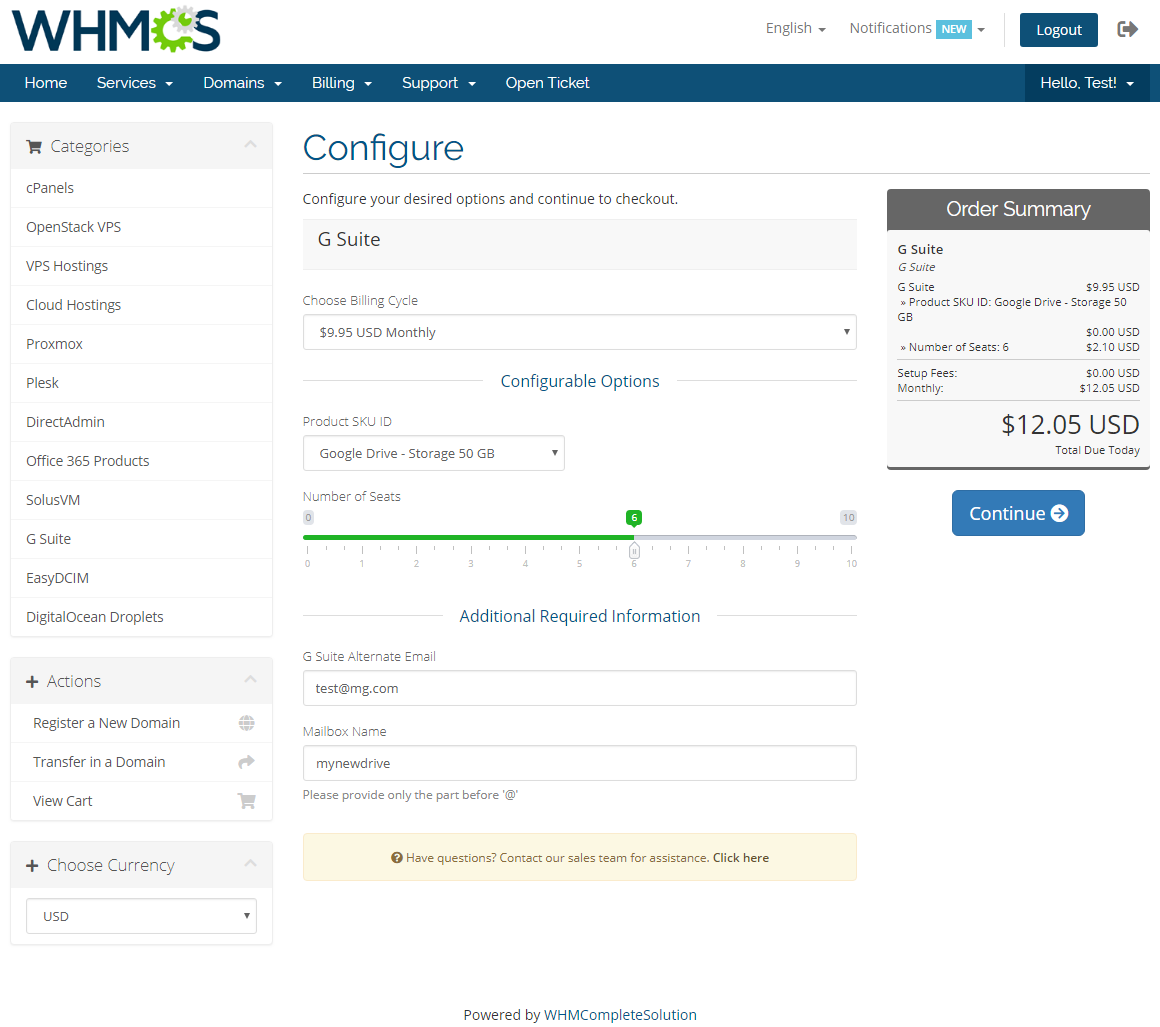
Task: Click the arrow icon beside Transfer in a Domain
Action: click(x=246, y=762)
